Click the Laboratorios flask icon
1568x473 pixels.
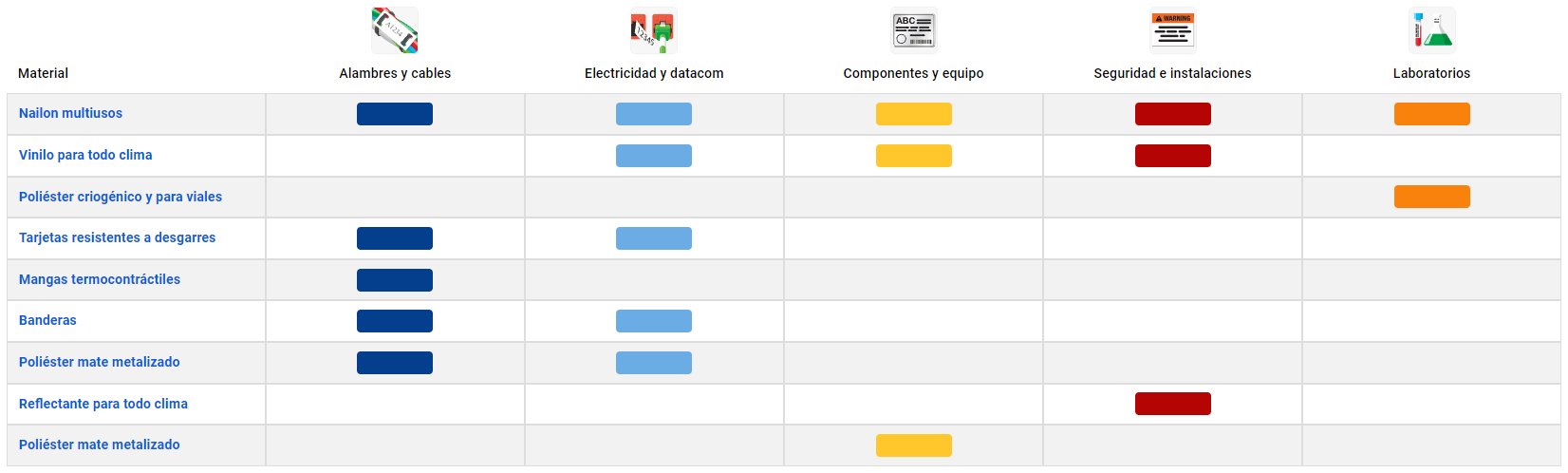coord(1431,30)
